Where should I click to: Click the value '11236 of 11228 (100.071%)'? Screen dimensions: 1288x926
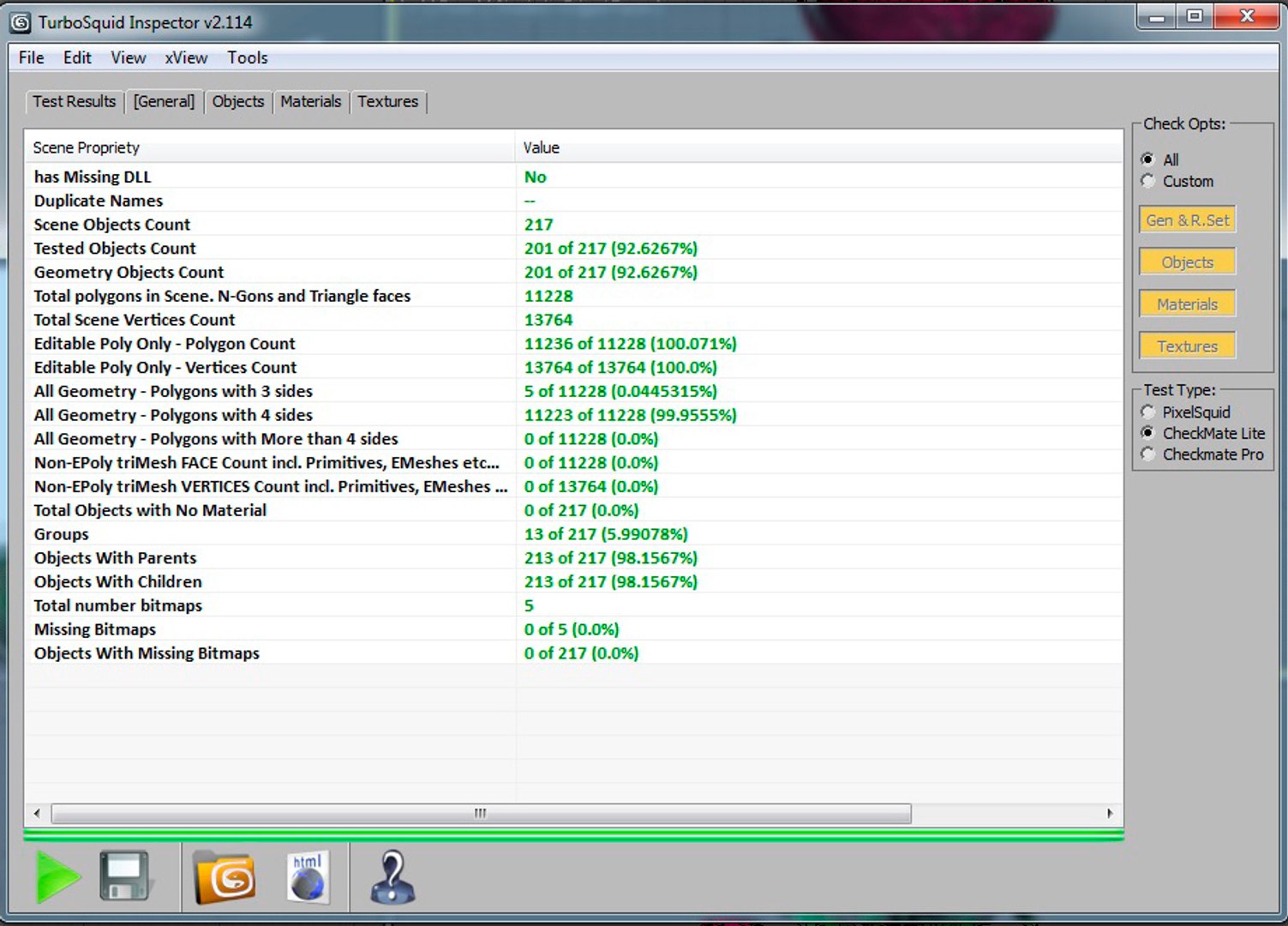click(630, 344)
